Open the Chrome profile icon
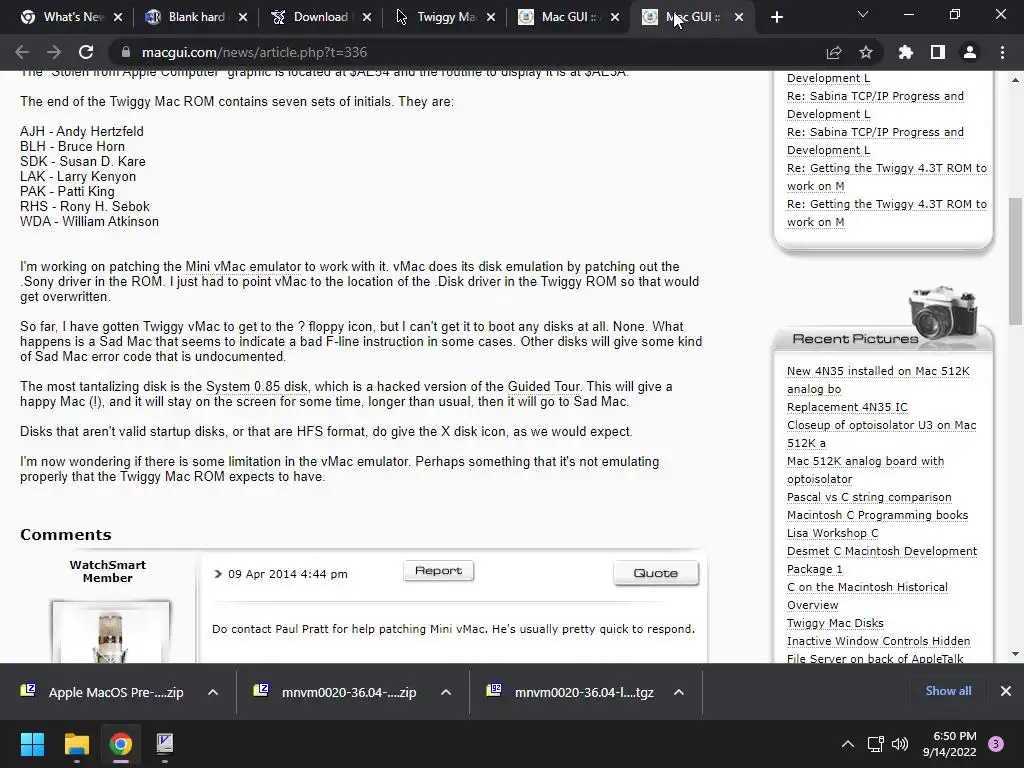This screenshot has width=1024, height=768. pos(970,52)
